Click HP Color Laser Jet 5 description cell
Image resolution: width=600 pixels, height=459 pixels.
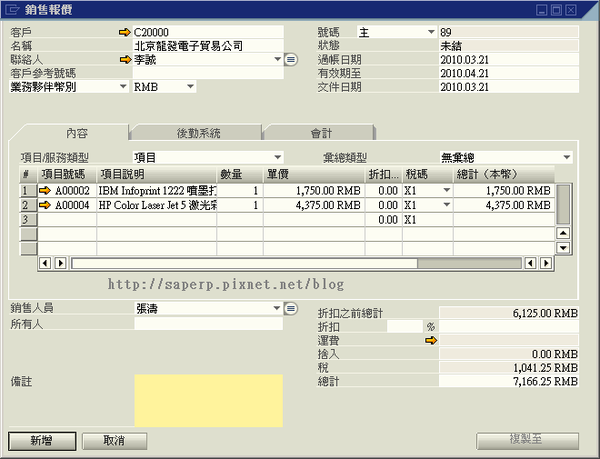[157, 205]
